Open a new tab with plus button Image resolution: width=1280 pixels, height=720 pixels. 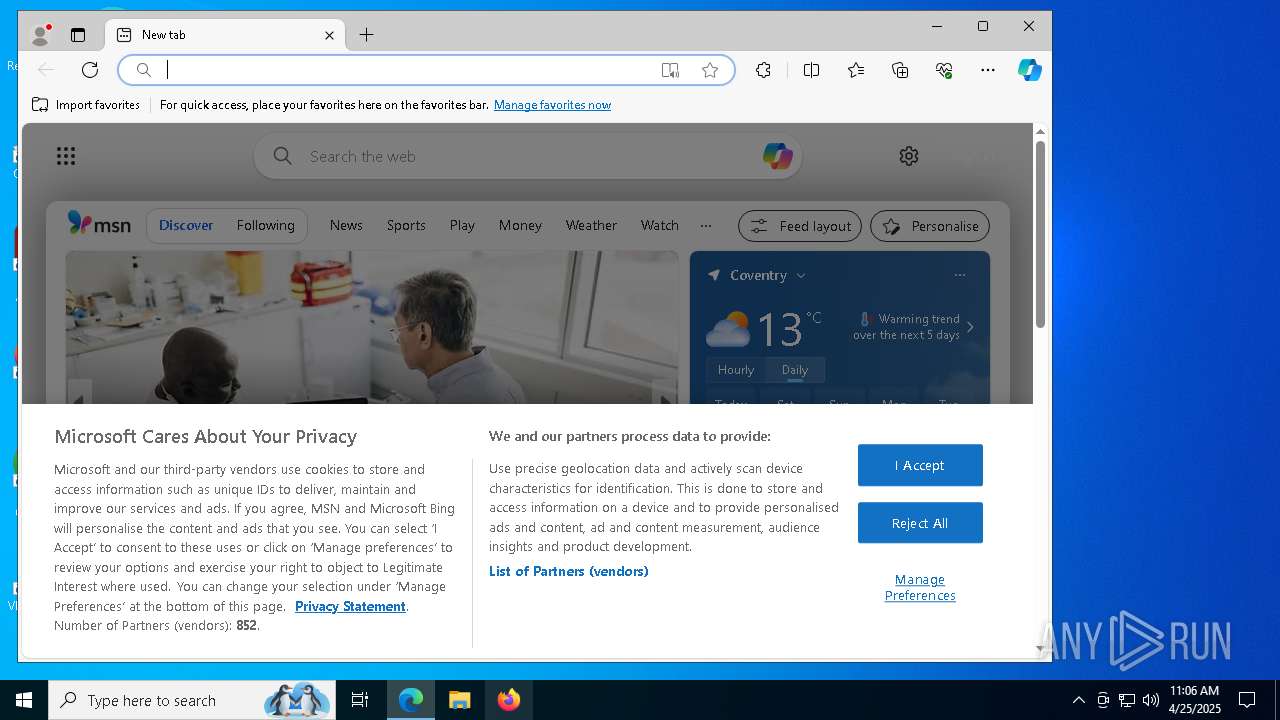coord(367,35)
